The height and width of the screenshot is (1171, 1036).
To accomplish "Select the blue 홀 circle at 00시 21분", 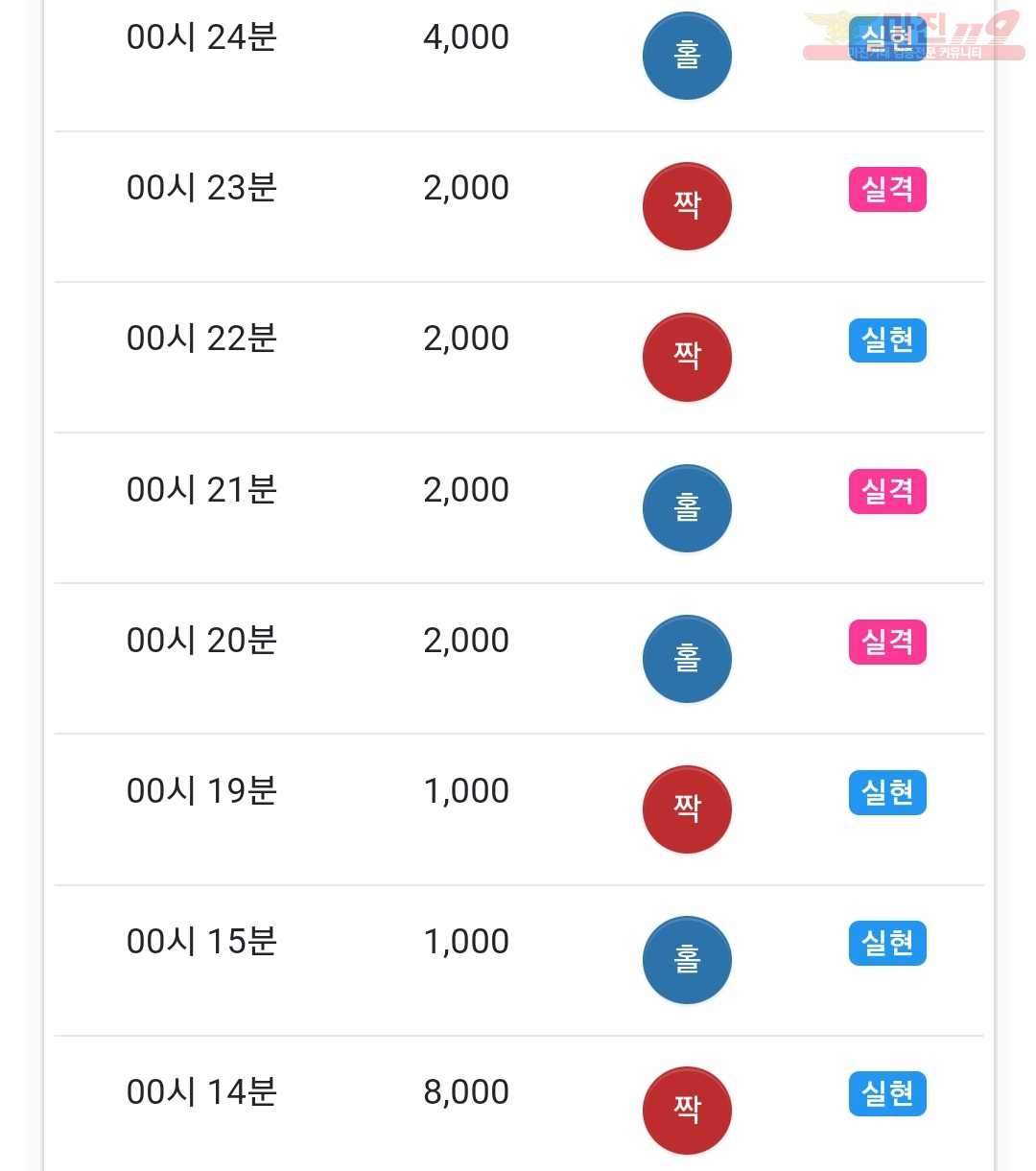I will (x=687, y=508).
